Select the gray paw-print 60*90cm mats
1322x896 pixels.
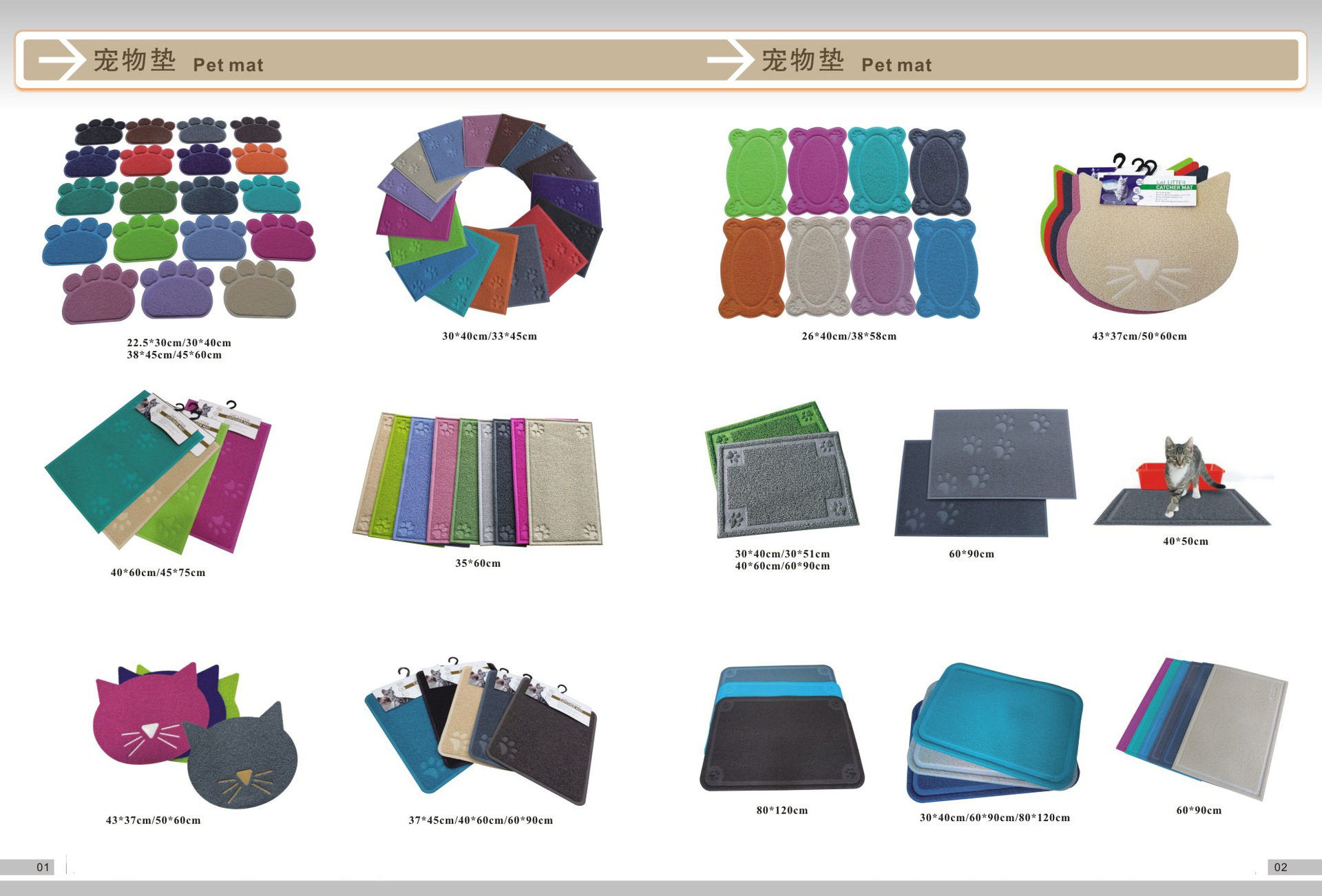pyautogui.click(x=985, y=473)
